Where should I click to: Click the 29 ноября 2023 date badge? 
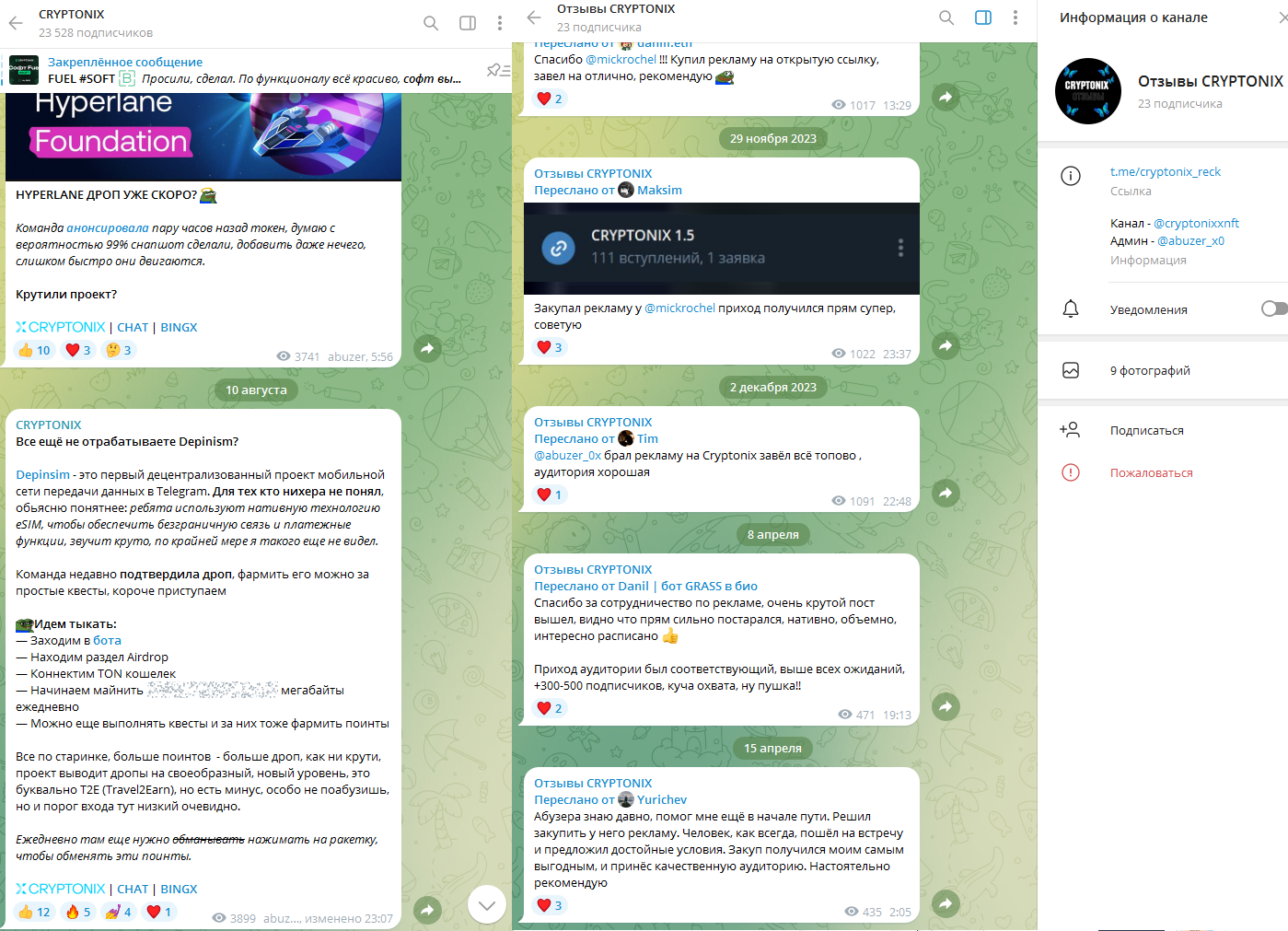click(773, 138)
